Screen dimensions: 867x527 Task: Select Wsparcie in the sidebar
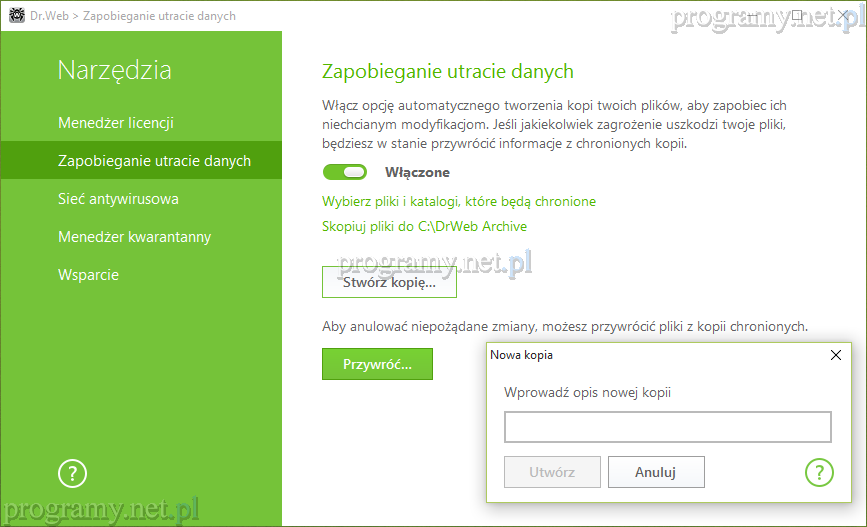click(88, 275)
